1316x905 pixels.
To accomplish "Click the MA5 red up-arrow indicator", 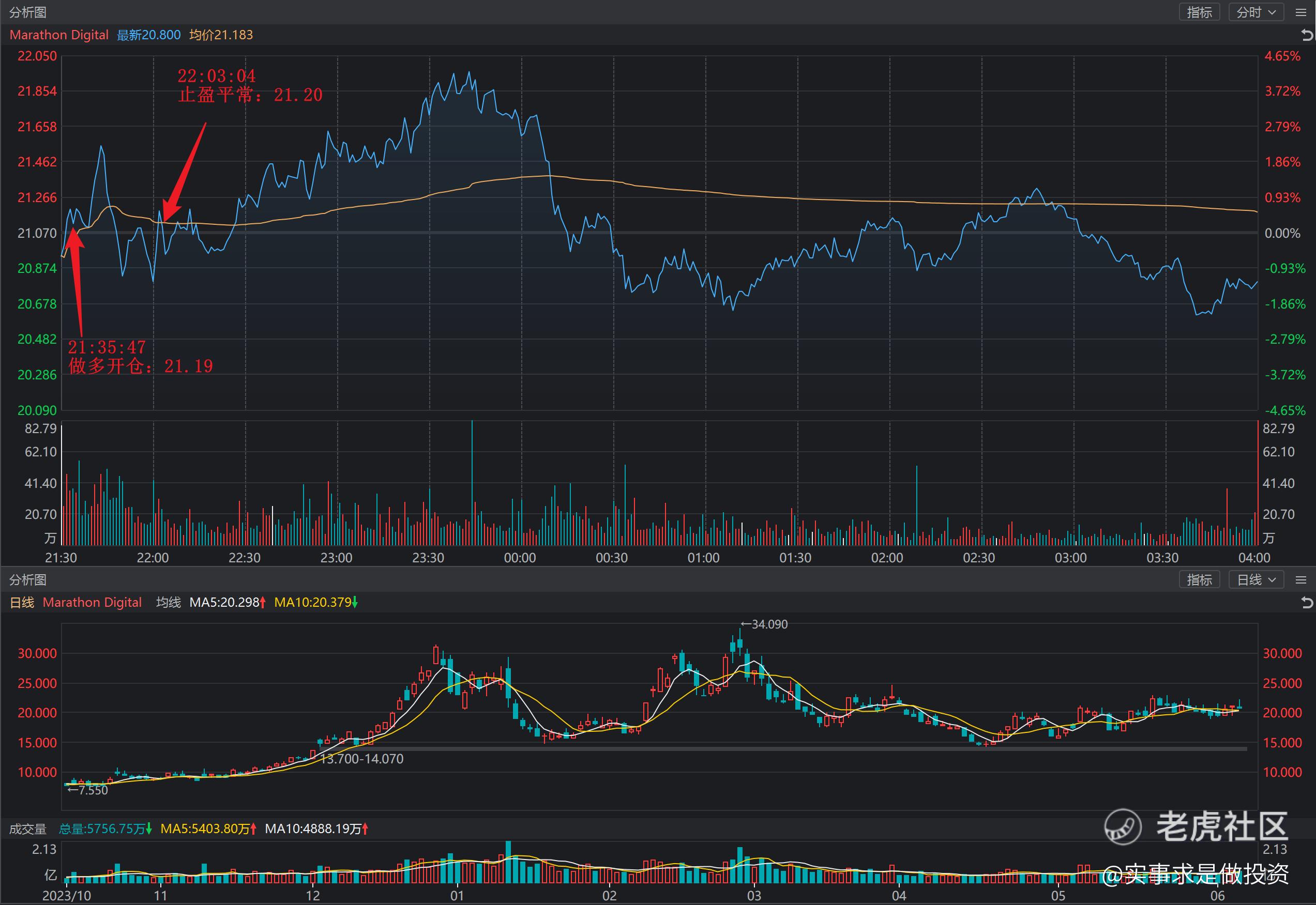I will pyautogui.click(x=263, y=603).
